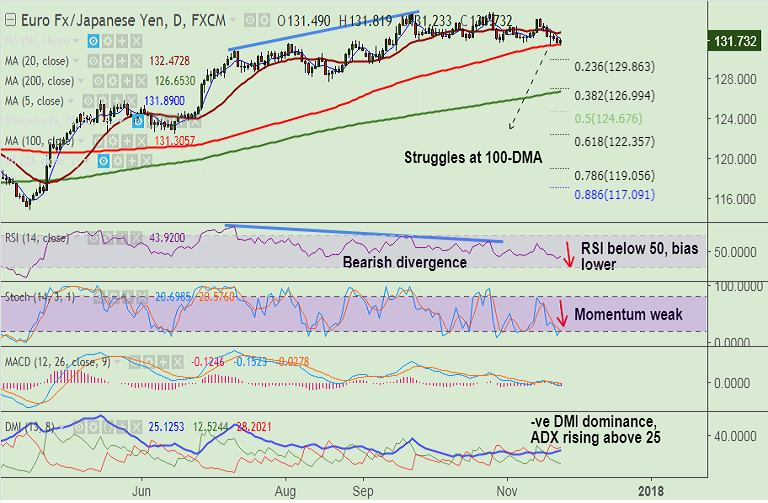Image resolution: width=768 pixels, height=503 pixels.
Task: Open format gear for MA (20, close)
Action: tap(108, 61)
